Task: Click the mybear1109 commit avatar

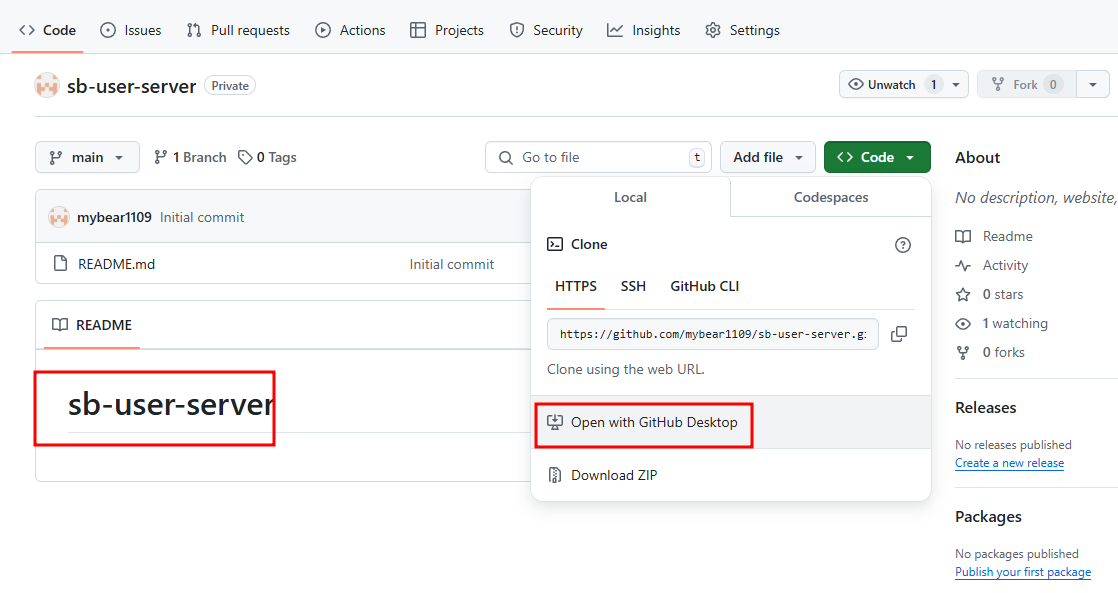Action: coord(58,217)
